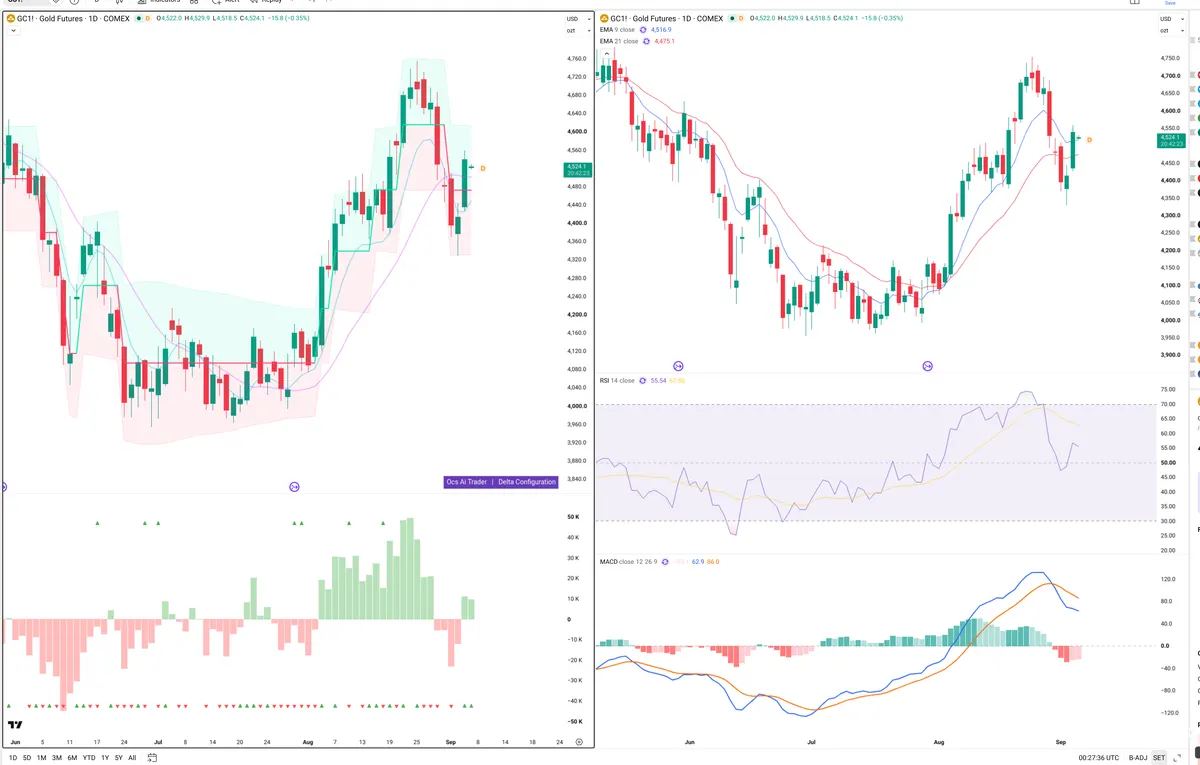Toggle the SET settlement option
1200x765 pixels.
click(1159, 758)
